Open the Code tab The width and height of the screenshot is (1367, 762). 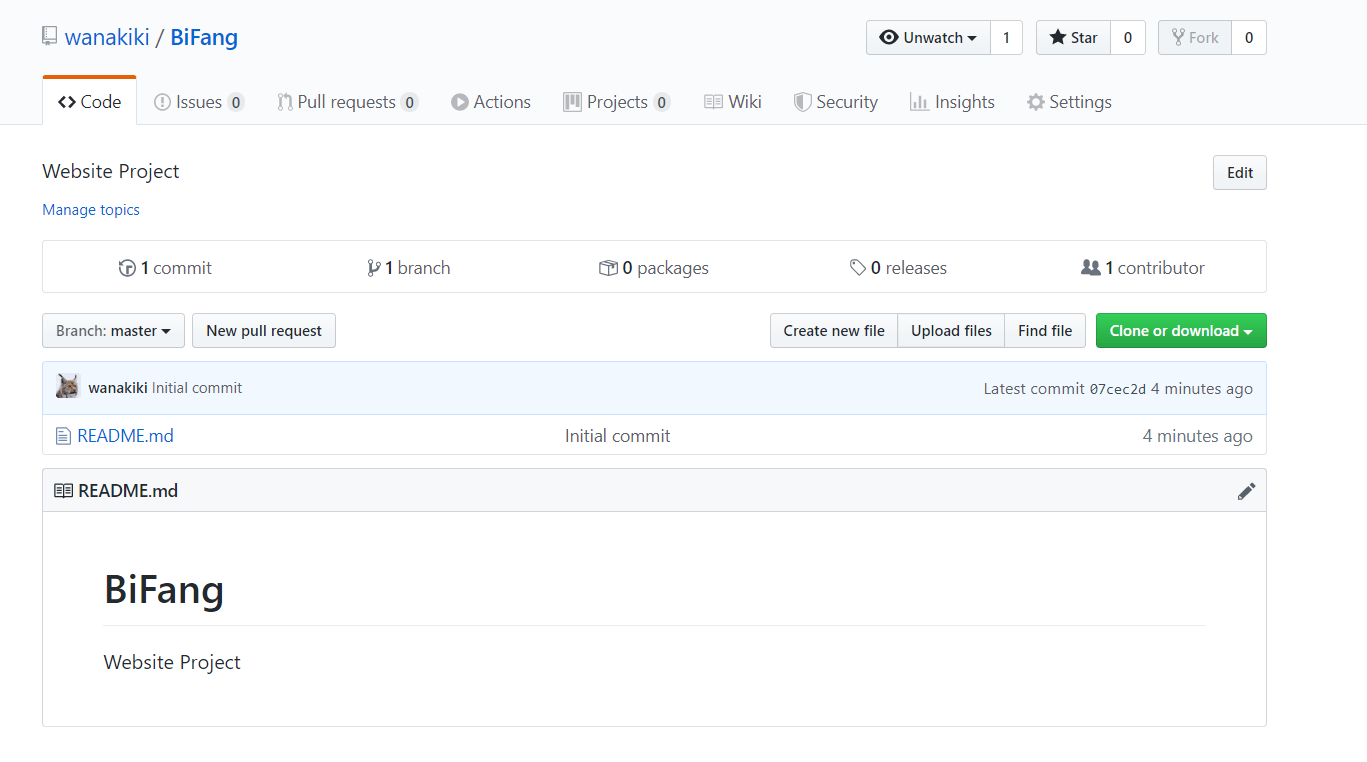(x=89, y=102)
